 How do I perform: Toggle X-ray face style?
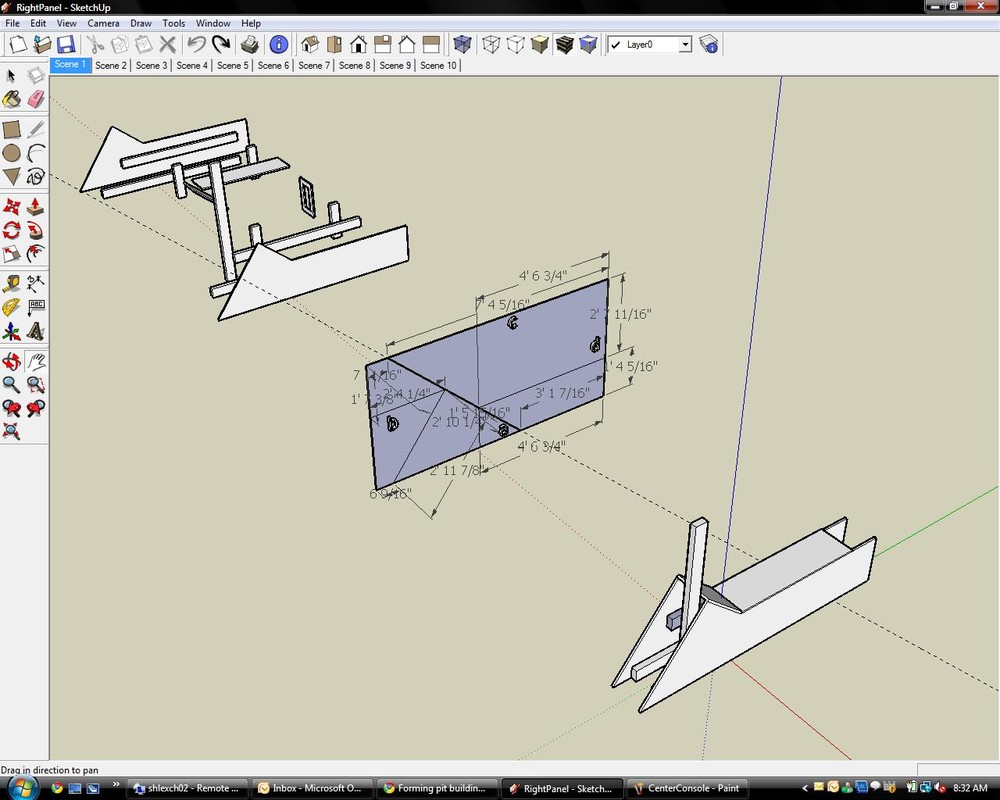462,44
